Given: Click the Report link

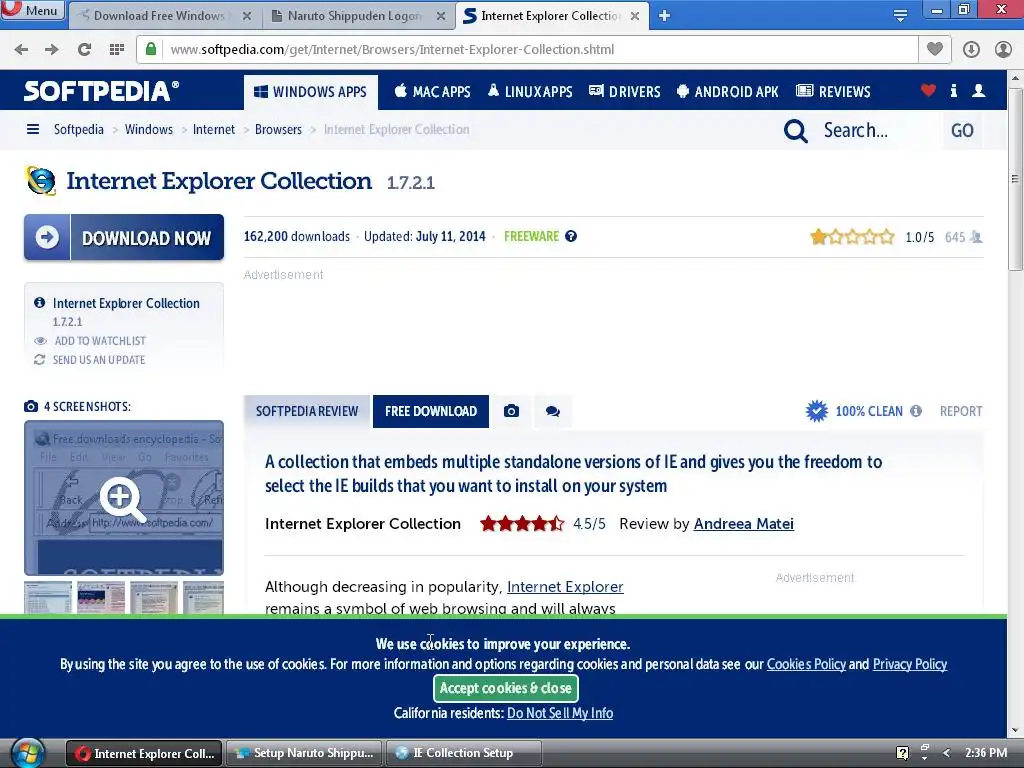Looking at the screenshot, I should [961, 411].
